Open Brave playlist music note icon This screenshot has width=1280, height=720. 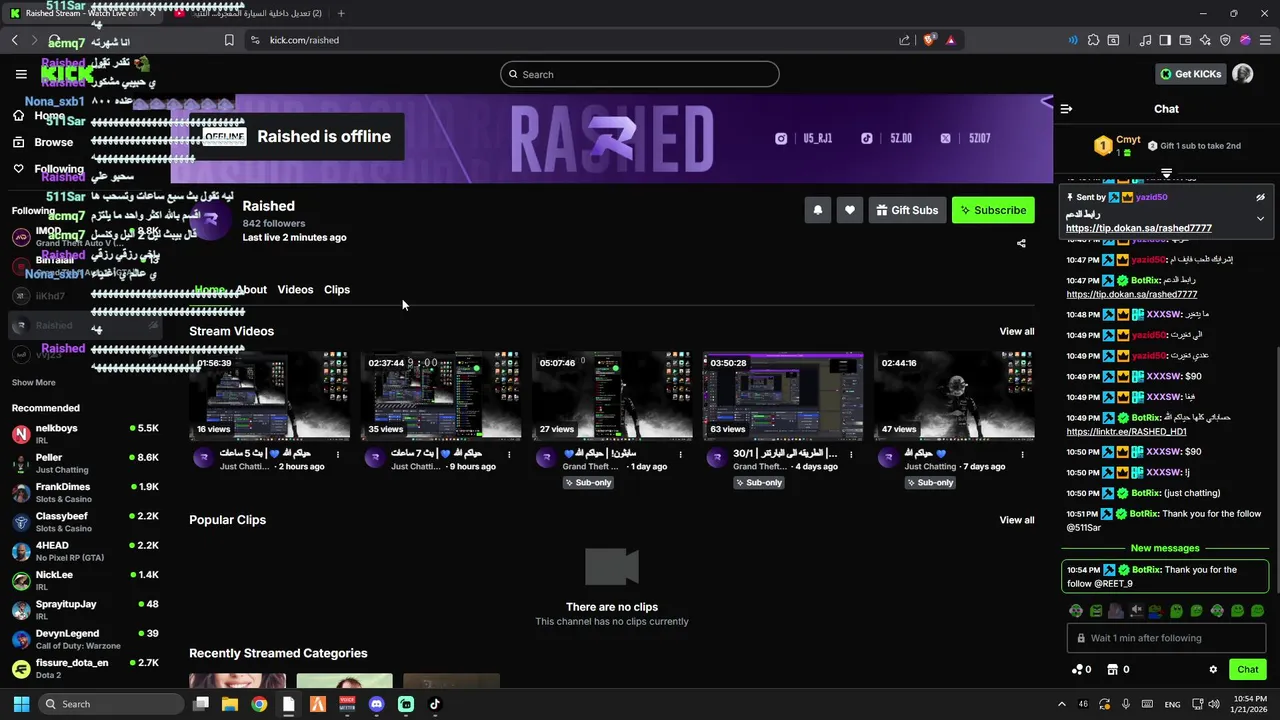tap(1143, 40)
